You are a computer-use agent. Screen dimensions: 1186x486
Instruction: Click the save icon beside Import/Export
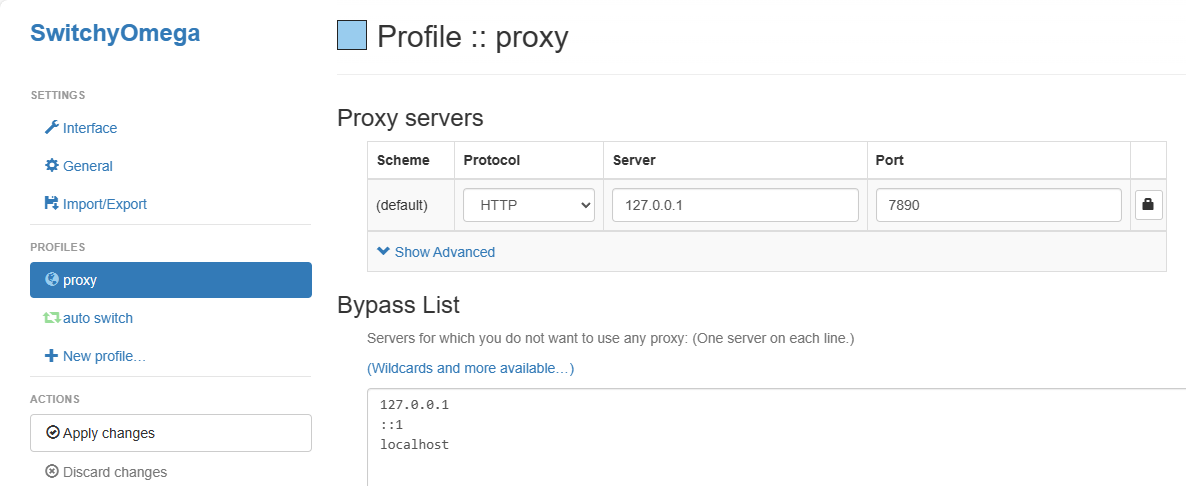[x=52, y=204]
